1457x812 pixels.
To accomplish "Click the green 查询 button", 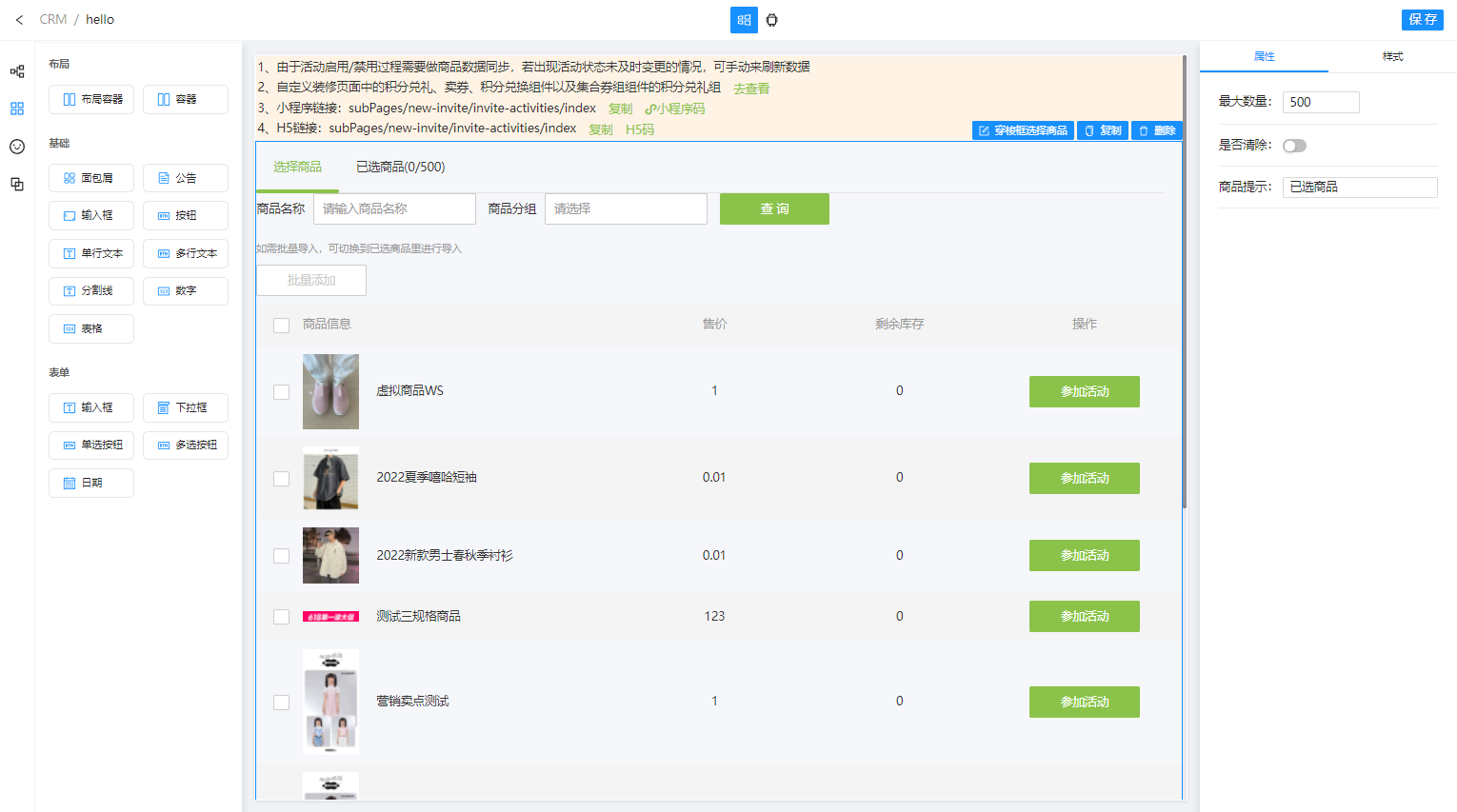I will point(774,209).
